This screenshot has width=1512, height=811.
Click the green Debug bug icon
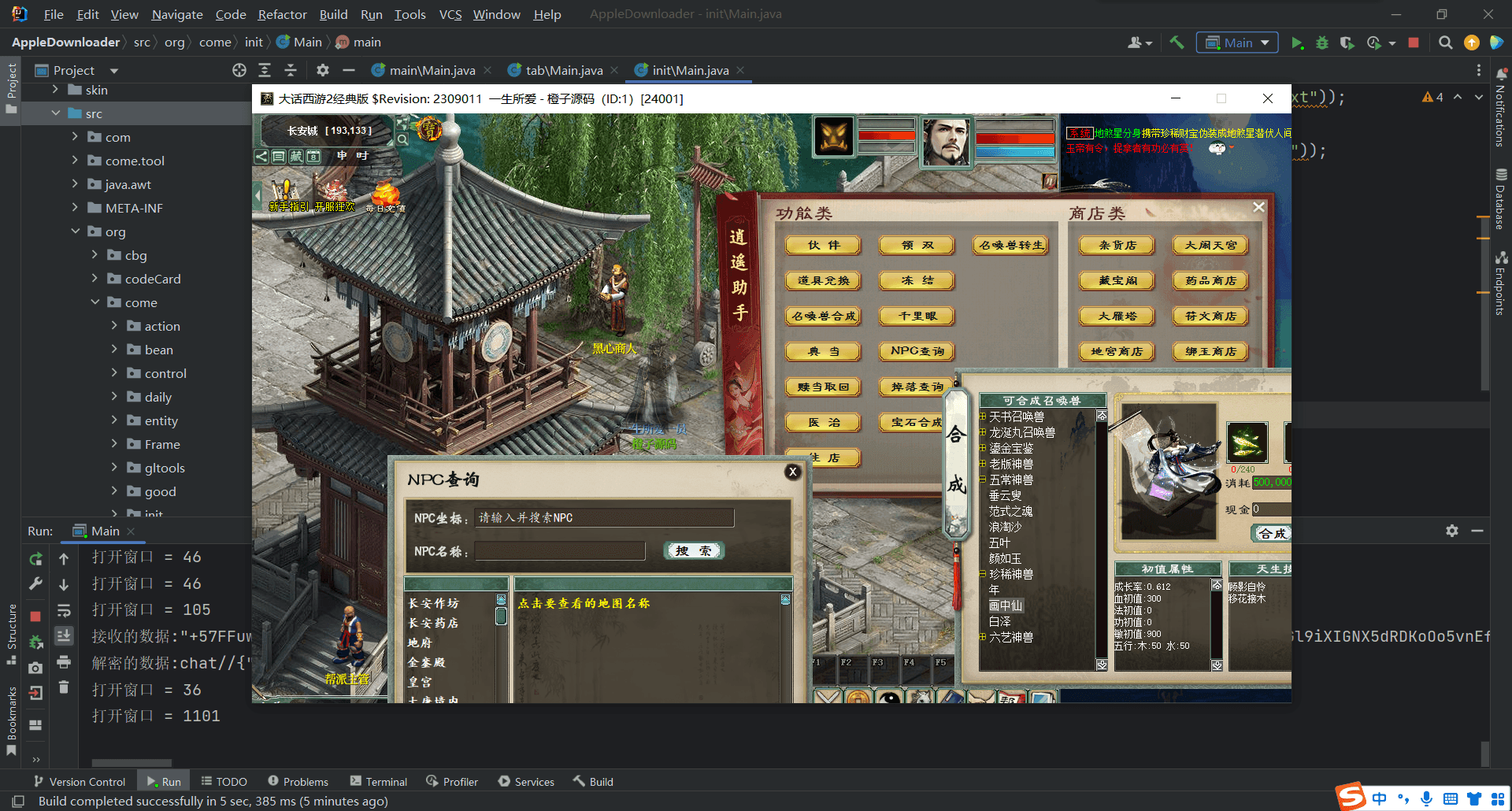pyautogui.click(x=1322, y=43)
